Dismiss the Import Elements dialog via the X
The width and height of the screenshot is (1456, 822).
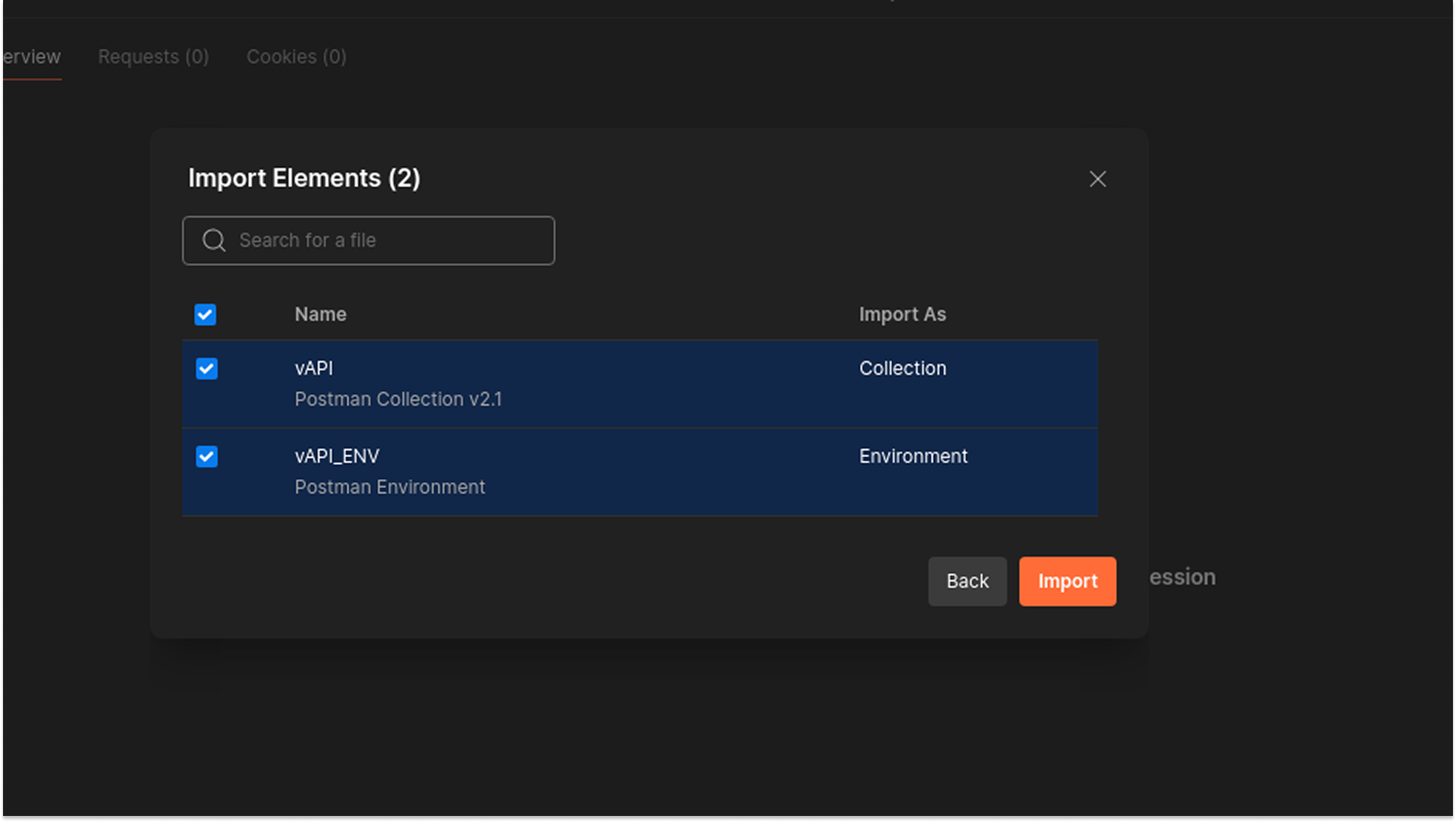1097,179
